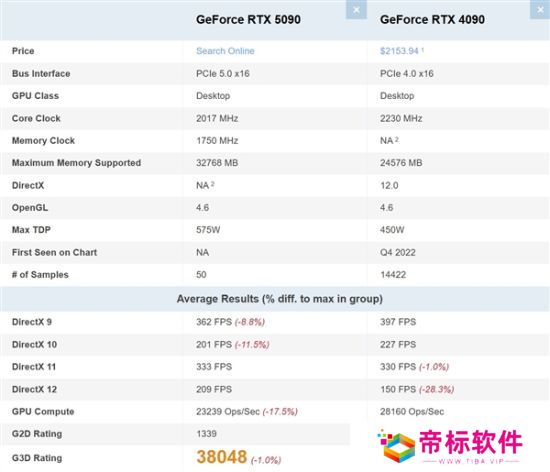This screenshot has width=550, height=472.
Task: Click the GeForce RTX 5090 column heading
Action: click(248, 20)
